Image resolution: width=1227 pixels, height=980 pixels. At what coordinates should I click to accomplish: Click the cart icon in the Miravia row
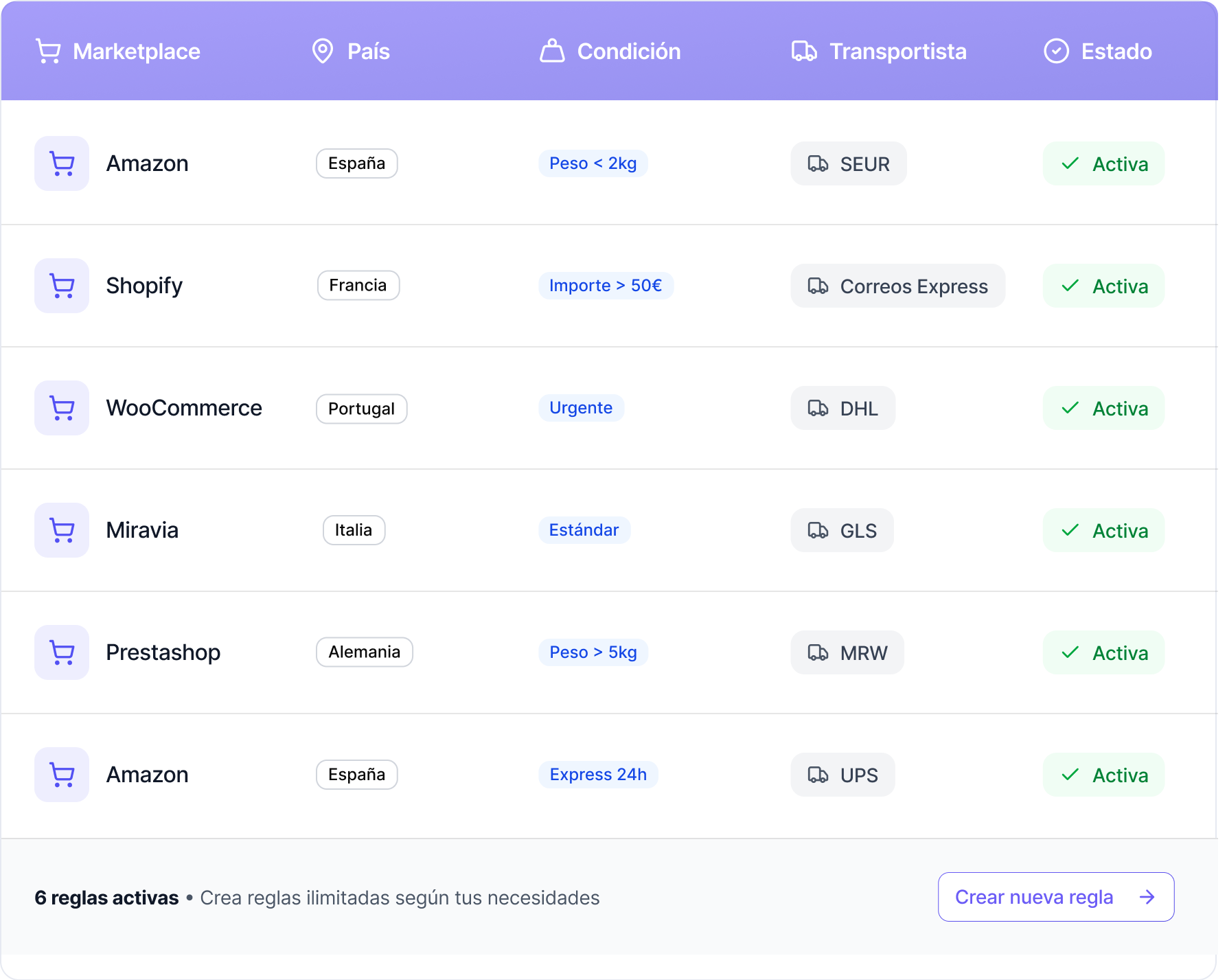62,530
